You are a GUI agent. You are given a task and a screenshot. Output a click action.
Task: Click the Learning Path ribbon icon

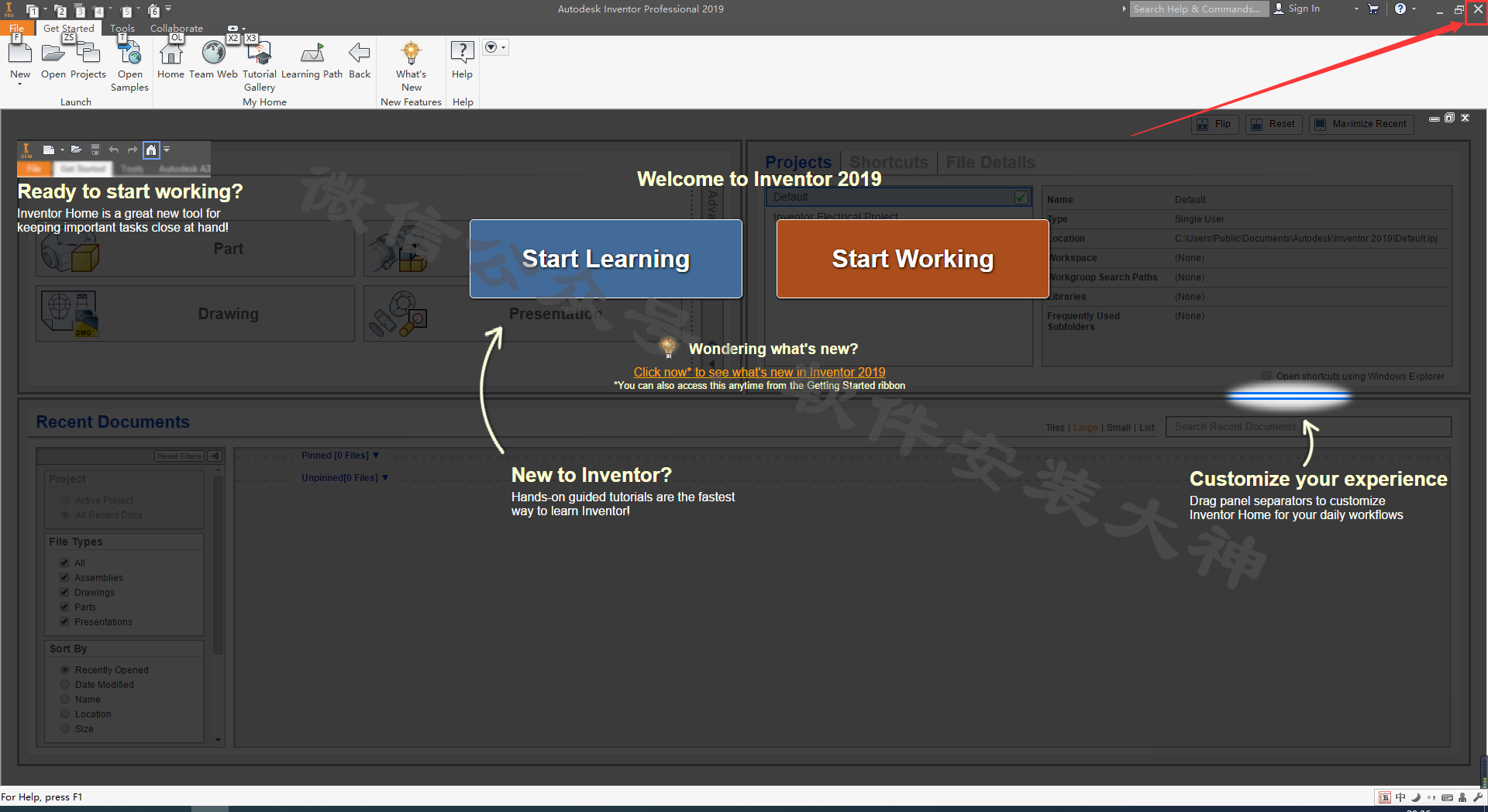(312, 53)
